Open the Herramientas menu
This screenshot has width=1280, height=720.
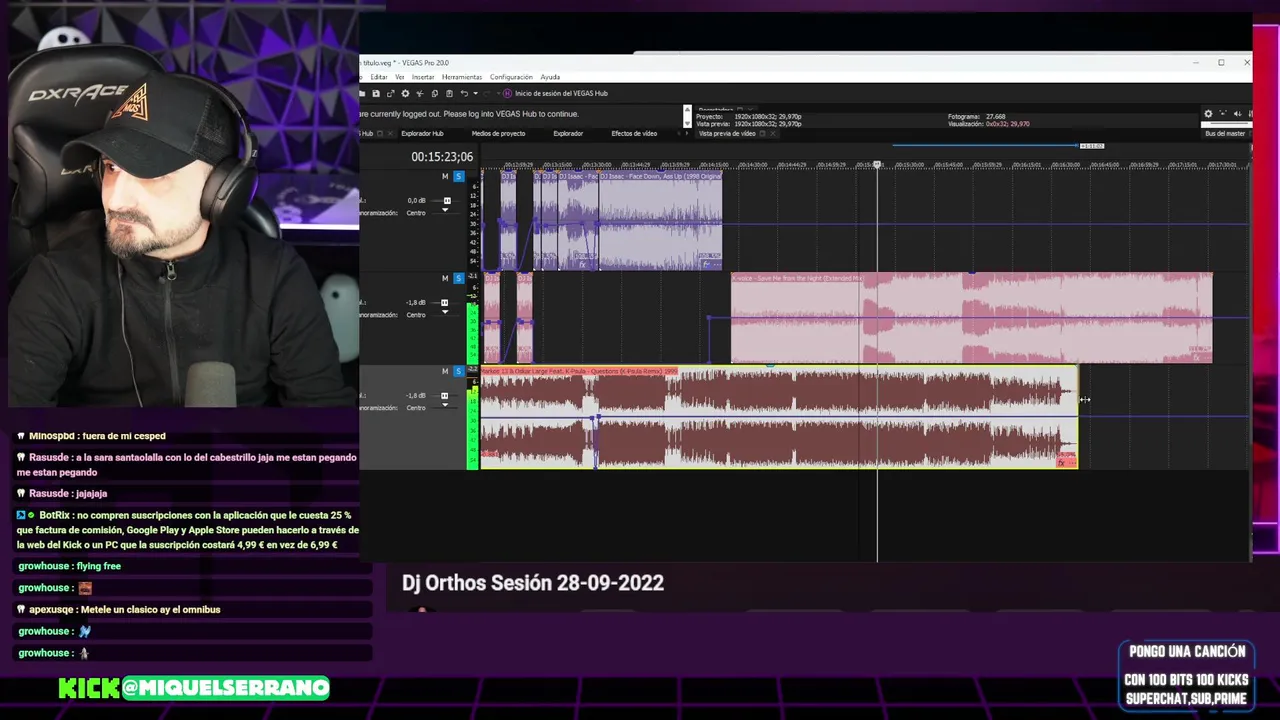click(462, 77)
